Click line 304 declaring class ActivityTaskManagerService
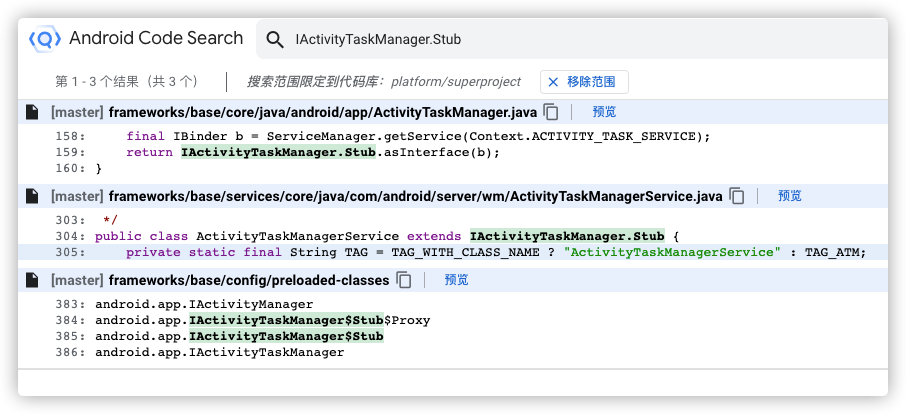Screen dimensions: 906x414 pyautogui.click(x=452, y=236)
